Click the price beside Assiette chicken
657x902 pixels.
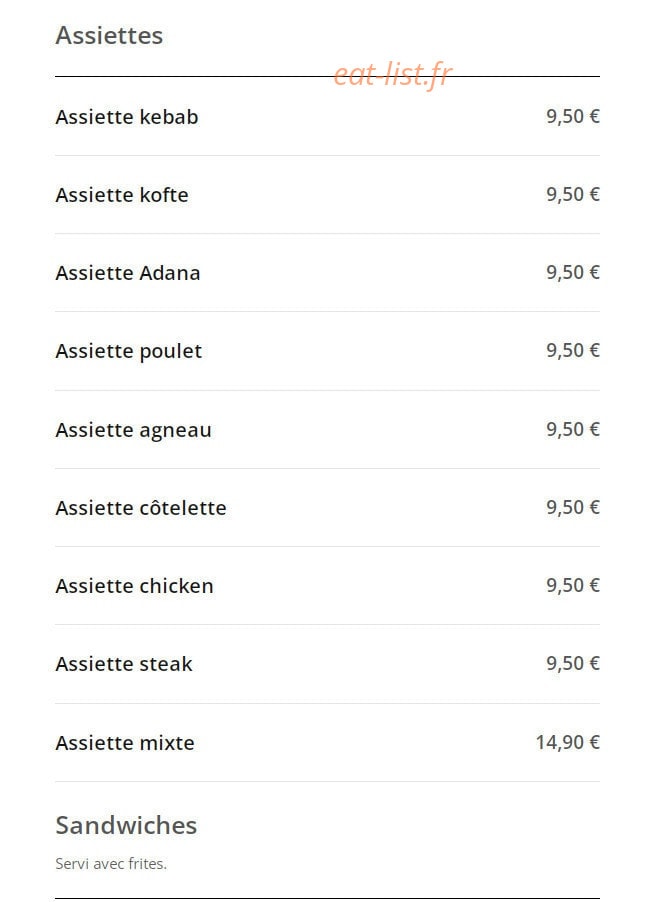coord(573,585)
